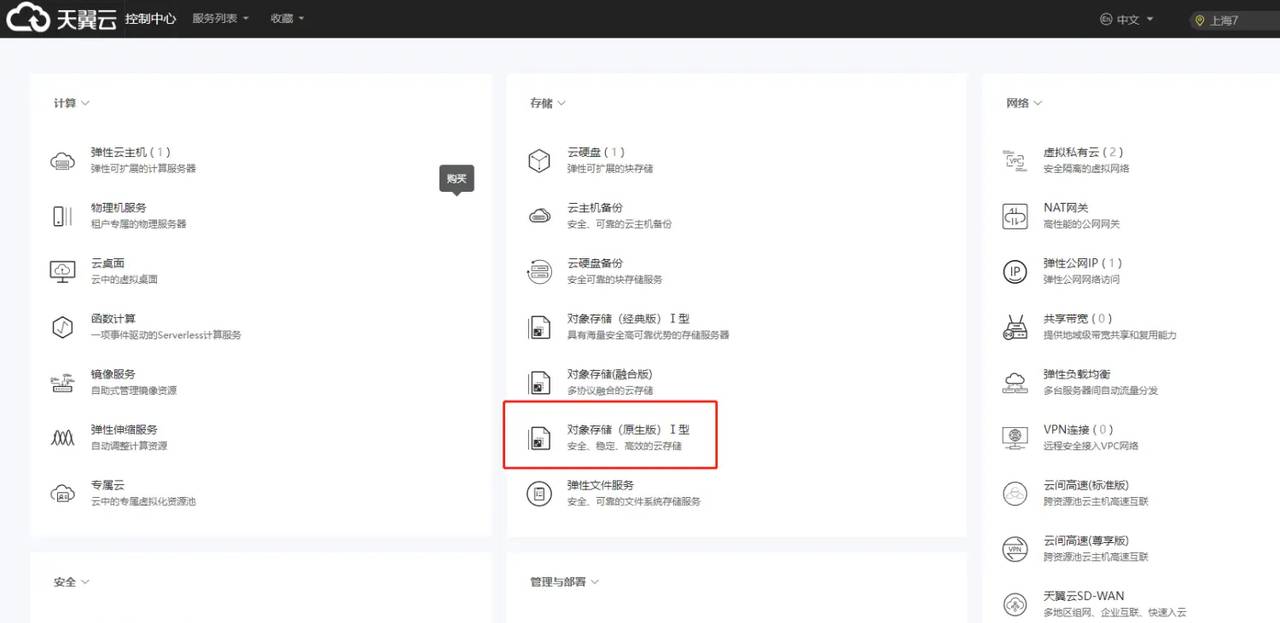Collapse the 存储 section
Image resolution: width=1280 pixels, height=623 pixels.
pos(546,102)
